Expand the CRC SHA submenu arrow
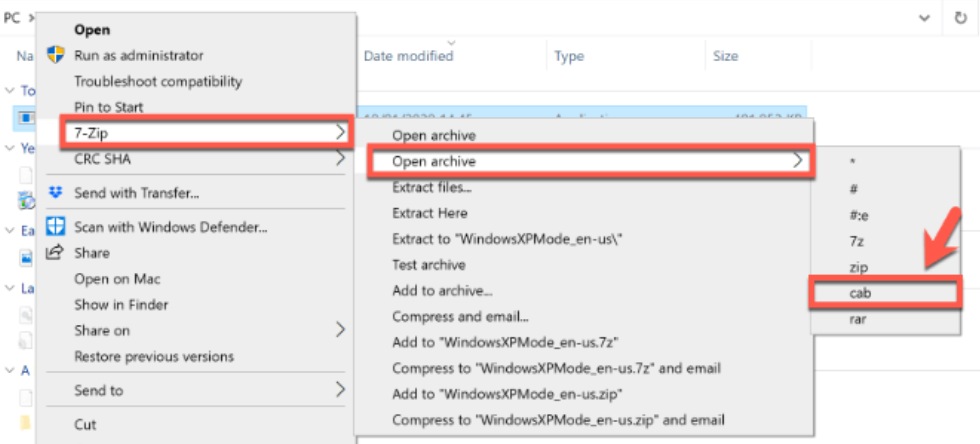980x444 pixels. coord(340,159)
